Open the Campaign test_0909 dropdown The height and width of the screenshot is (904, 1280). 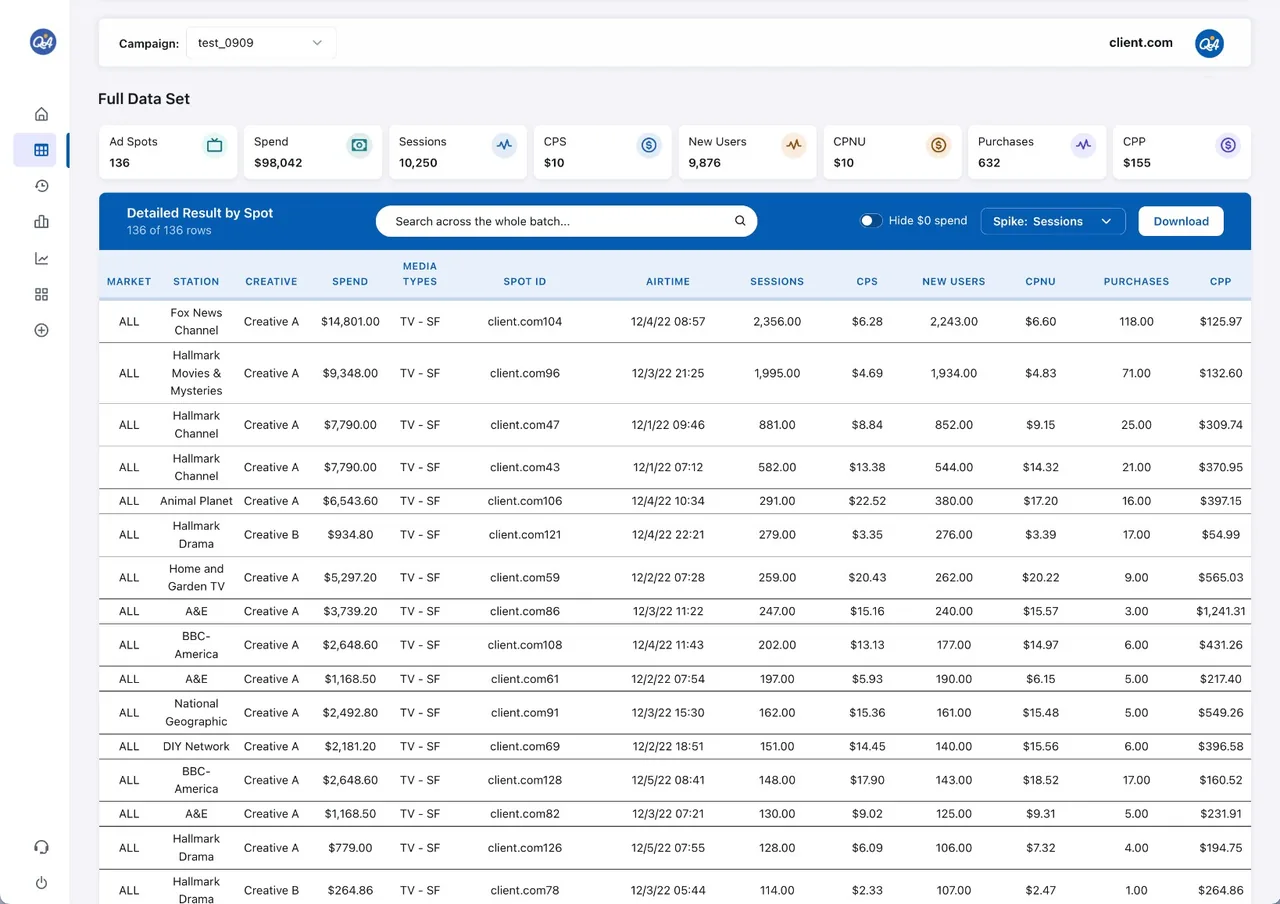coord(261,43)
